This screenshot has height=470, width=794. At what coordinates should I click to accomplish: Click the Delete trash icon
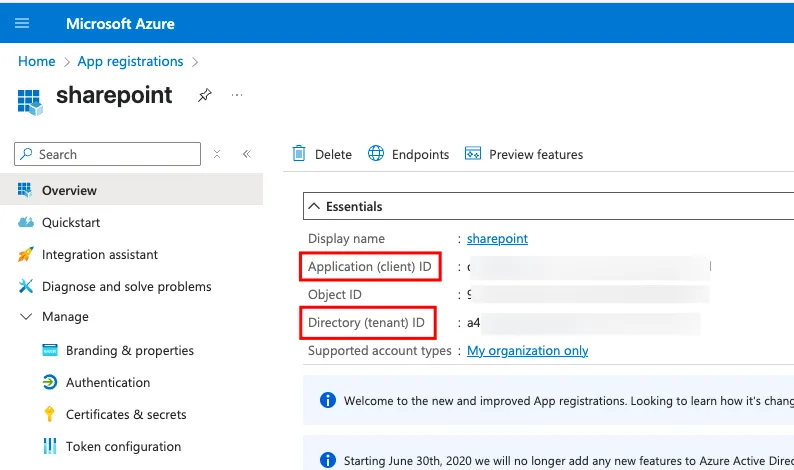coord(299,154)
